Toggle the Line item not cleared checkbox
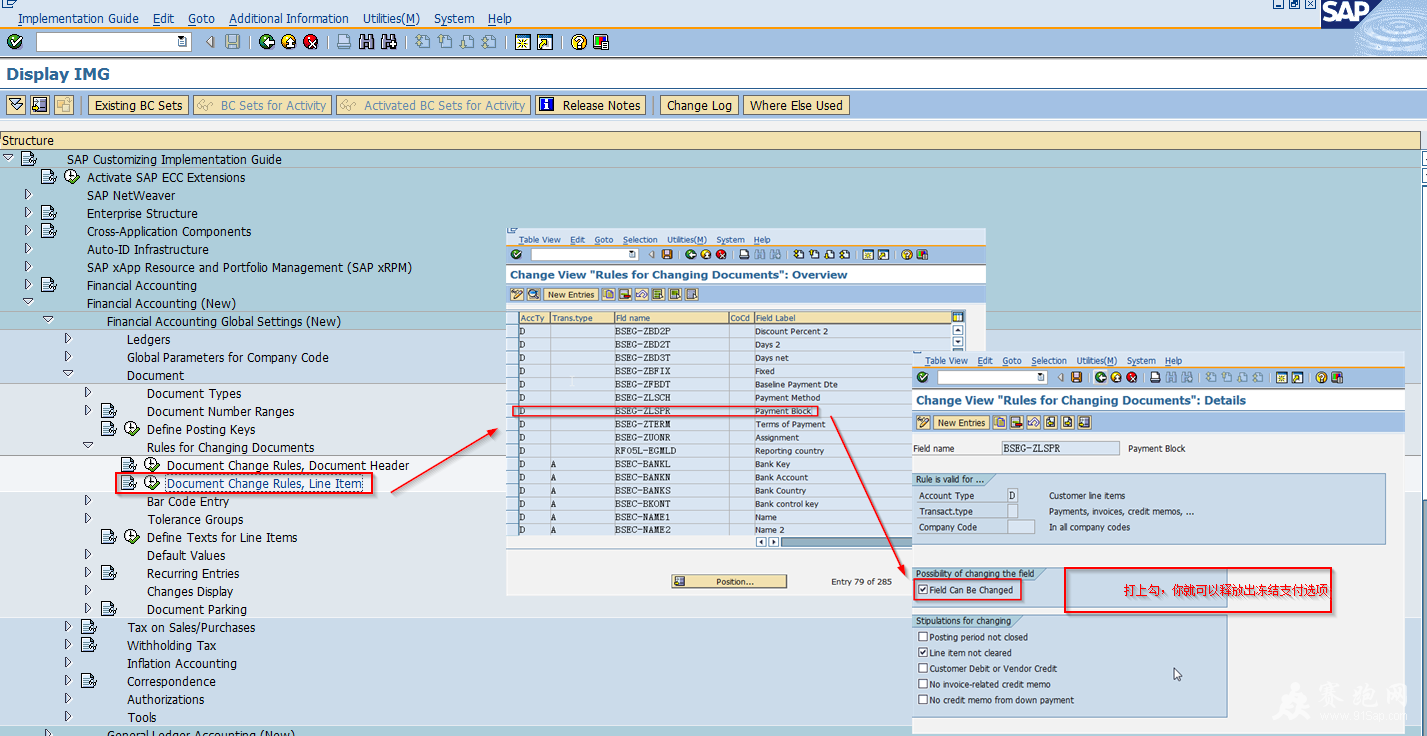The width and height of the screenshot is (1427, 736). 922,653
